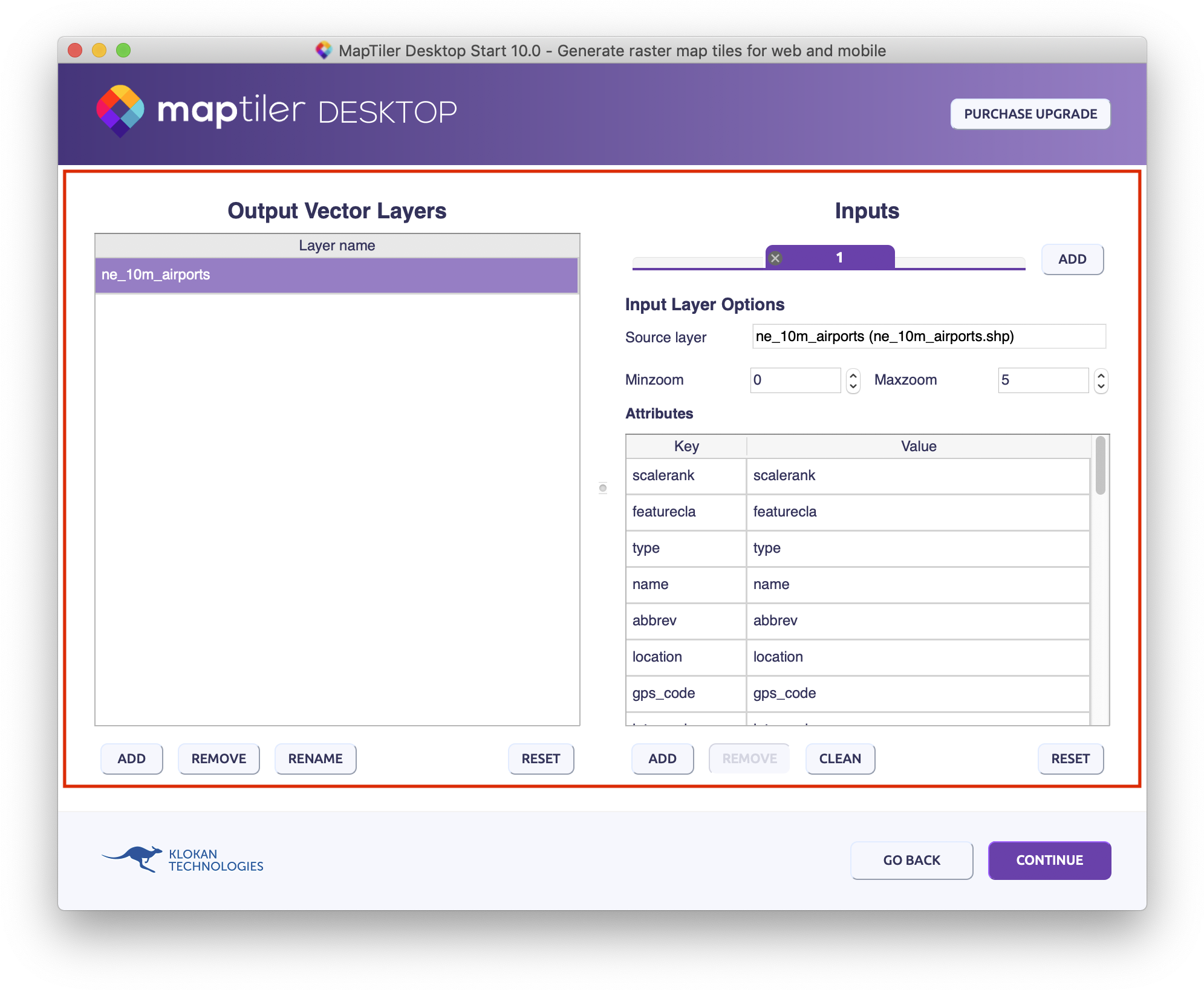Image resolution: width=1204 pixels, height=990 pixels.
Task: Go back to the previous step
Action: coord(911,860)
